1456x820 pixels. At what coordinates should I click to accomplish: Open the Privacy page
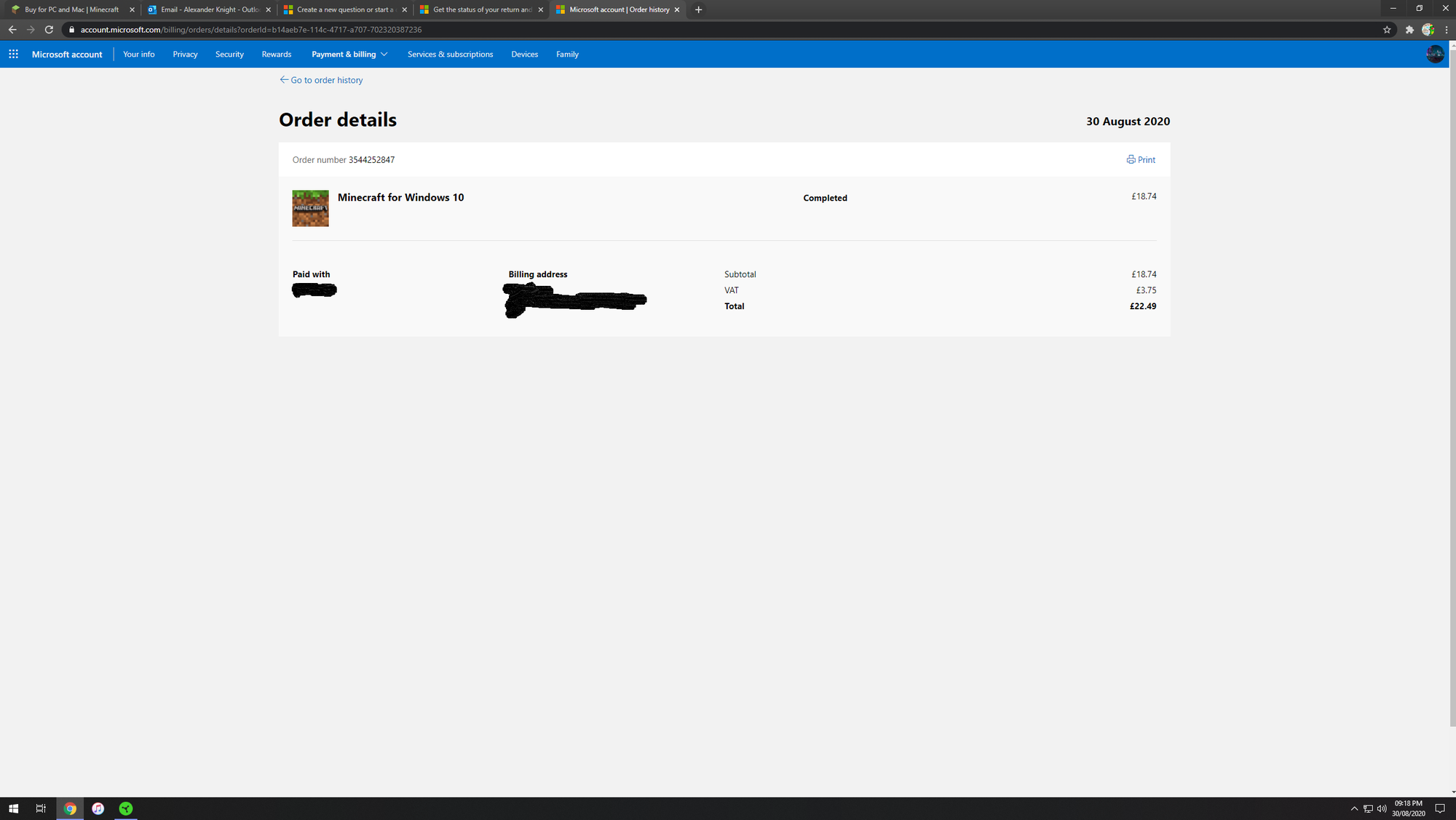click(185, 54)
